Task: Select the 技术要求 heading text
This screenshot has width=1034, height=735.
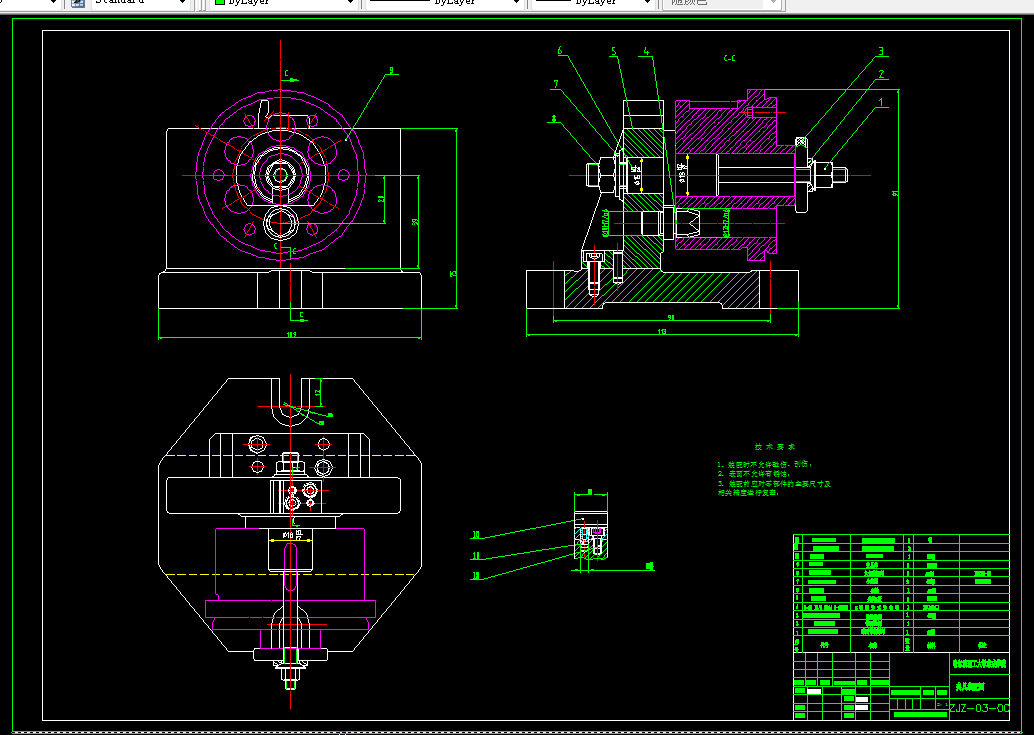Action: [775, 447]
